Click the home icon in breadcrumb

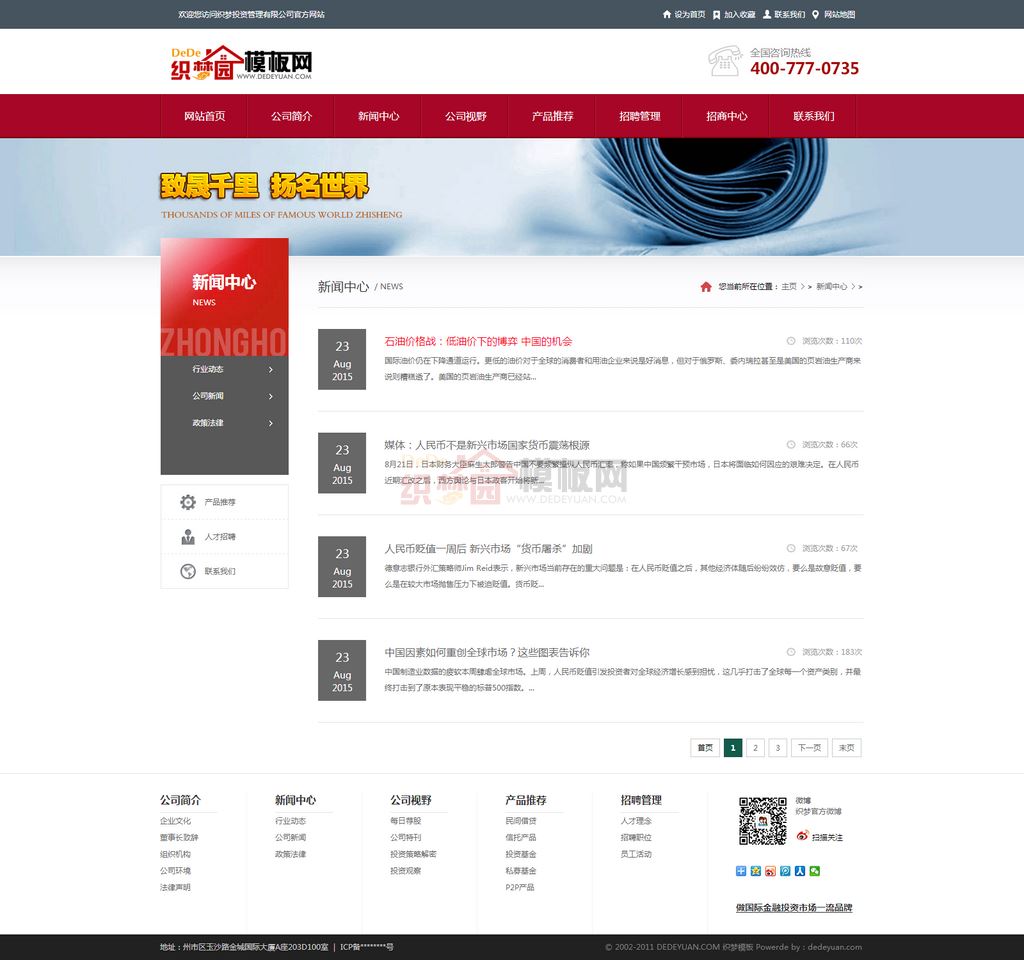[706, 287]
